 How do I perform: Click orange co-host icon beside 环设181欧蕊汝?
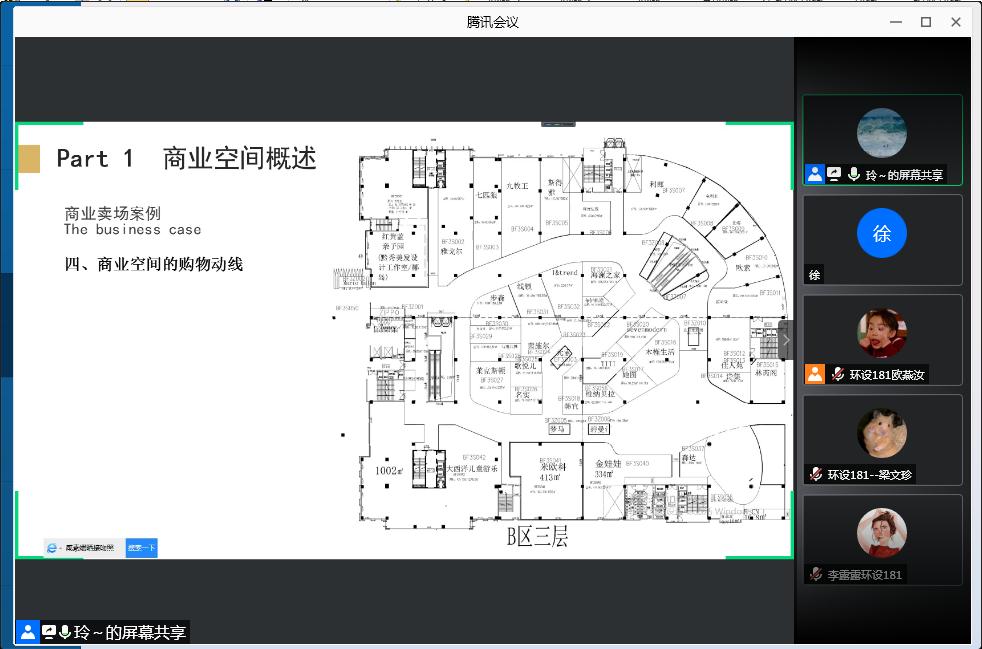pos(815,374)
